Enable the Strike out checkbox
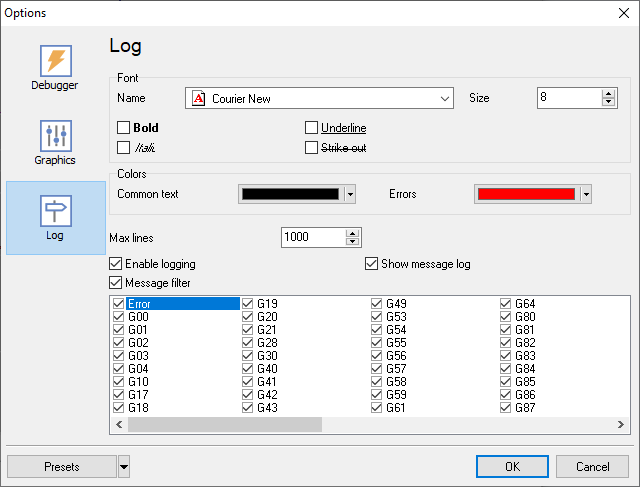Viewport: 640px width, 487px height. (311, 147)
